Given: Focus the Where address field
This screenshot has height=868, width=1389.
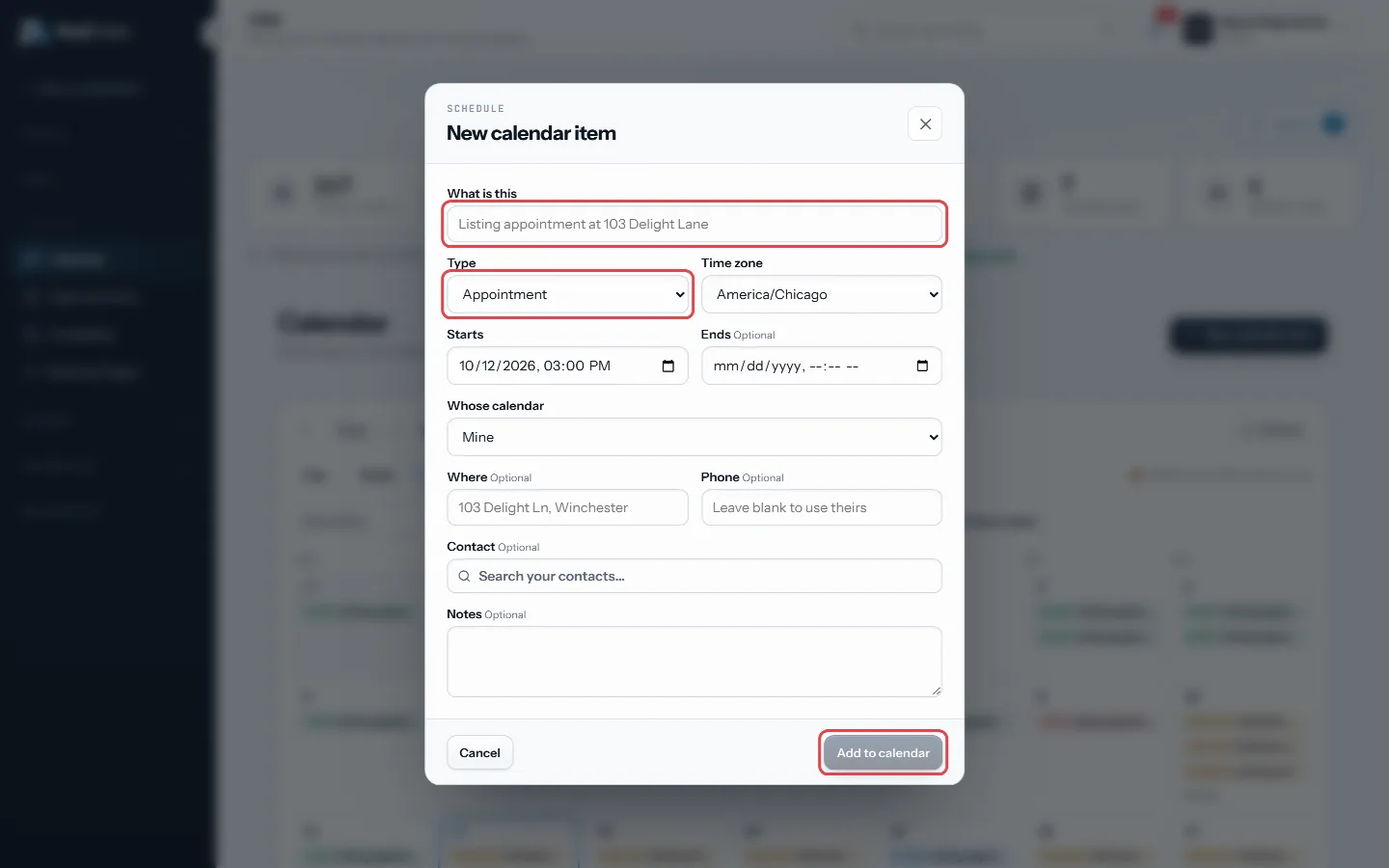Looking at the screenshot, I should pyautogui.click(x=568, y=507).
